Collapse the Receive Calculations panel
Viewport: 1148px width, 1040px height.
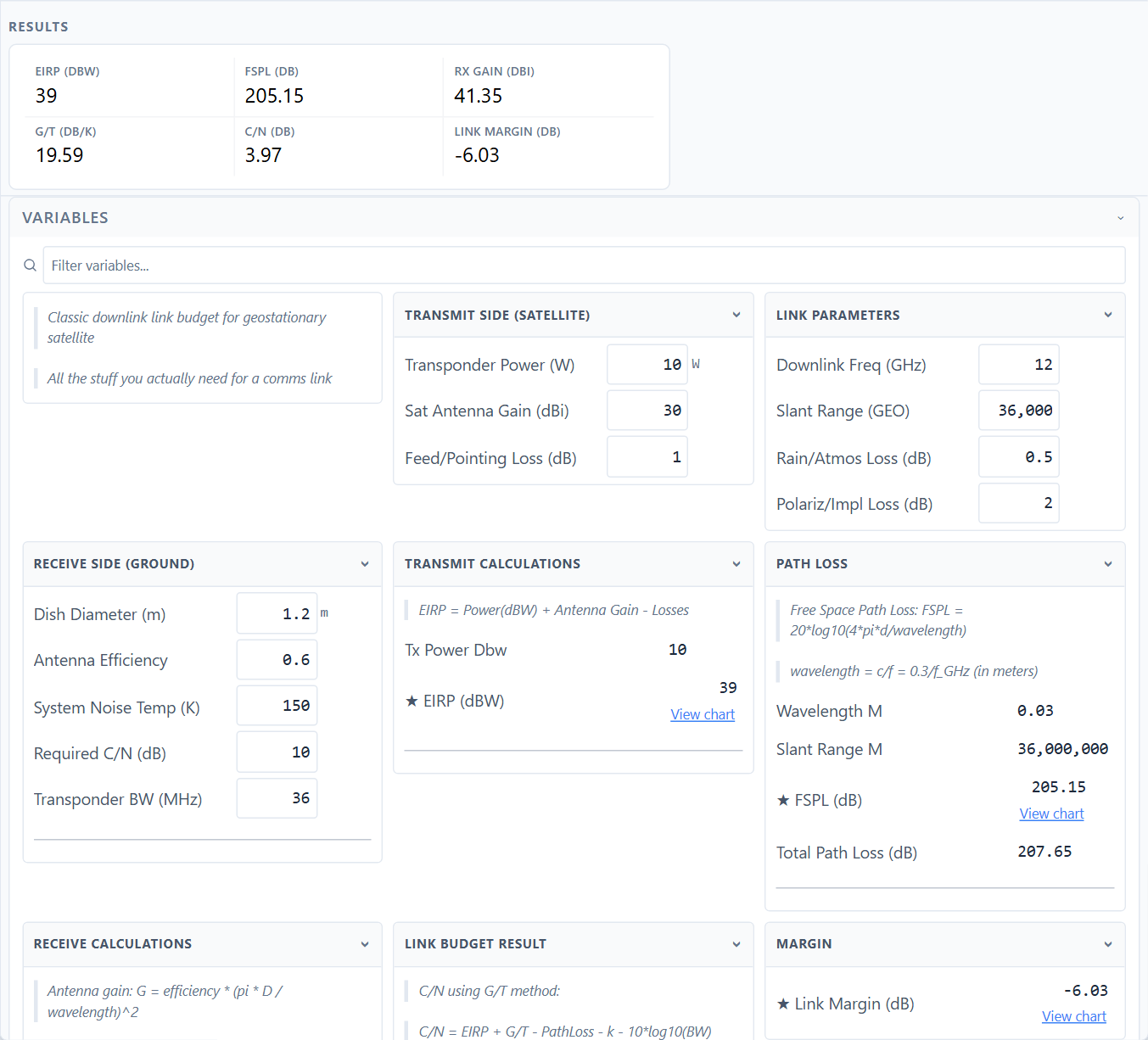[365, 944]
